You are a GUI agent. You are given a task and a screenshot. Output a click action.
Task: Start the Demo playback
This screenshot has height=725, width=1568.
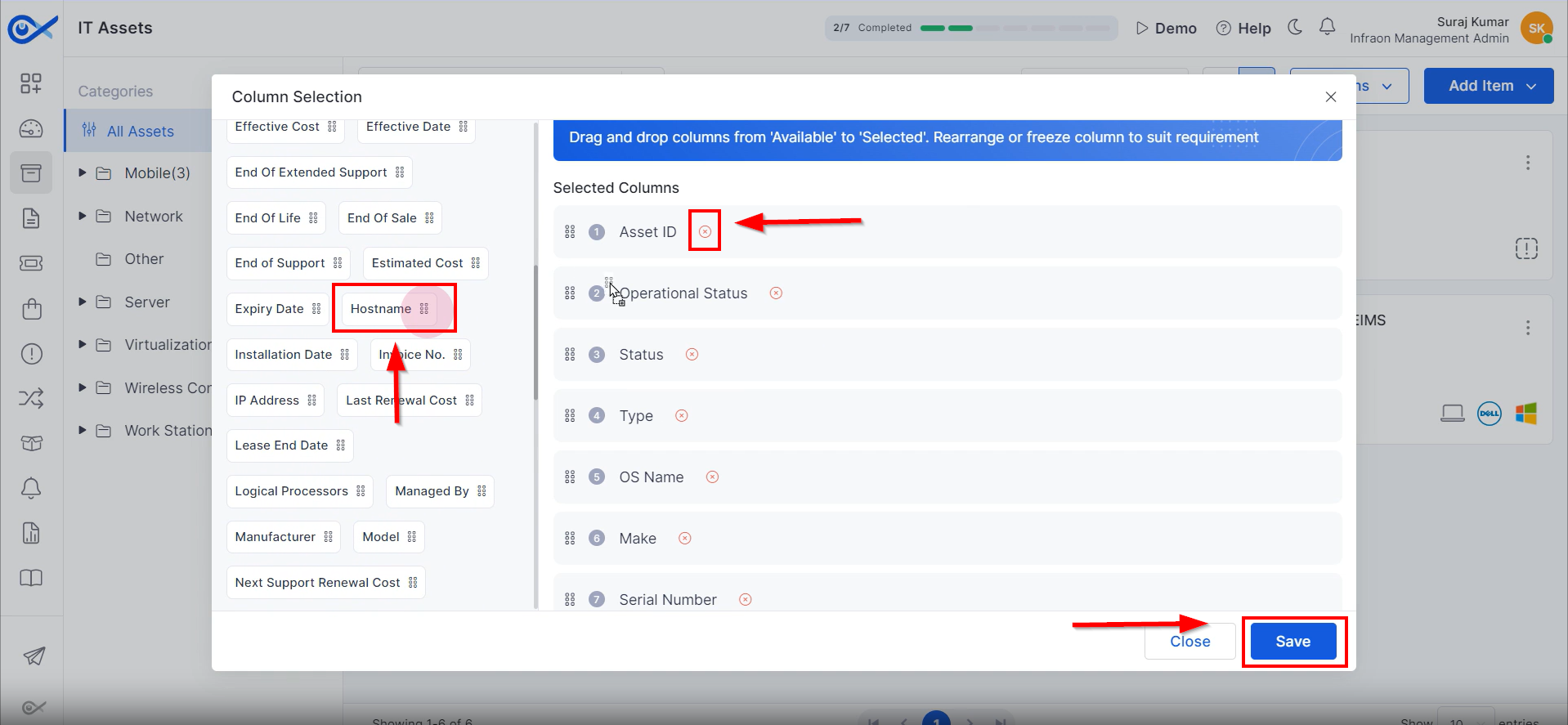click(x=1166, y=29)
